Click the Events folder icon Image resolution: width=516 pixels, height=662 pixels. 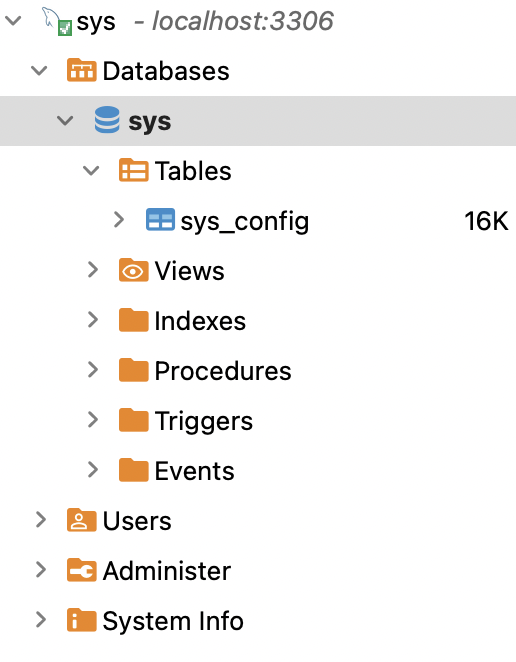point(133,470)
